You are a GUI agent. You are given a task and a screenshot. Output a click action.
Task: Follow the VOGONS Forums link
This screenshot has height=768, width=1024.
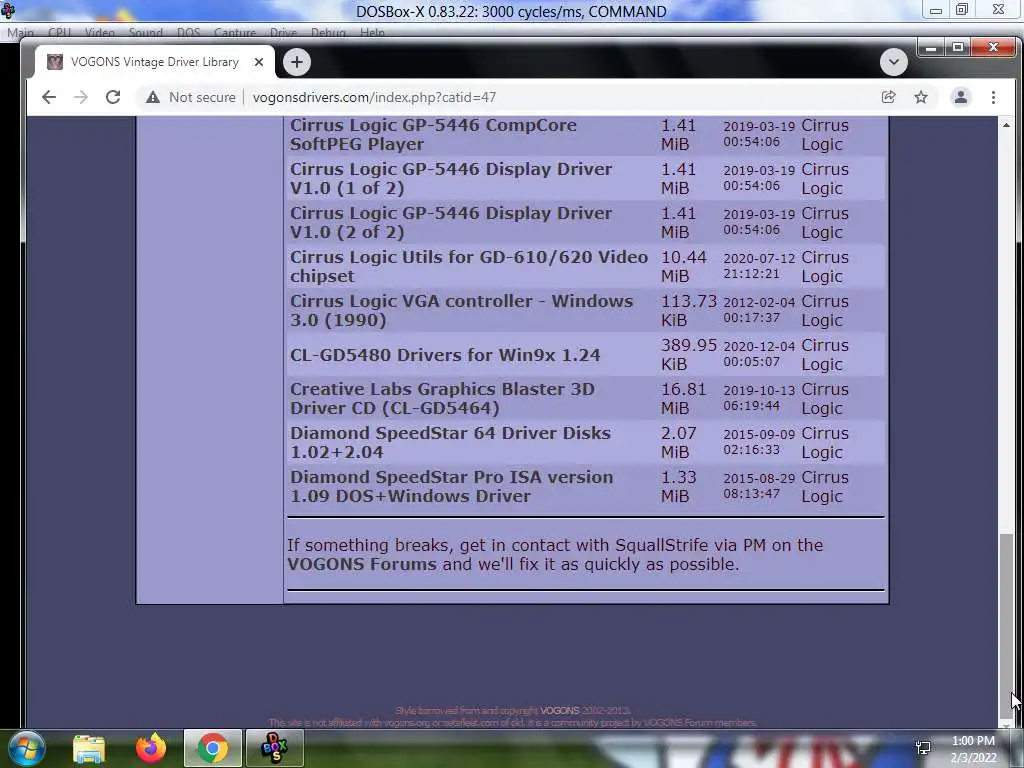362,564
